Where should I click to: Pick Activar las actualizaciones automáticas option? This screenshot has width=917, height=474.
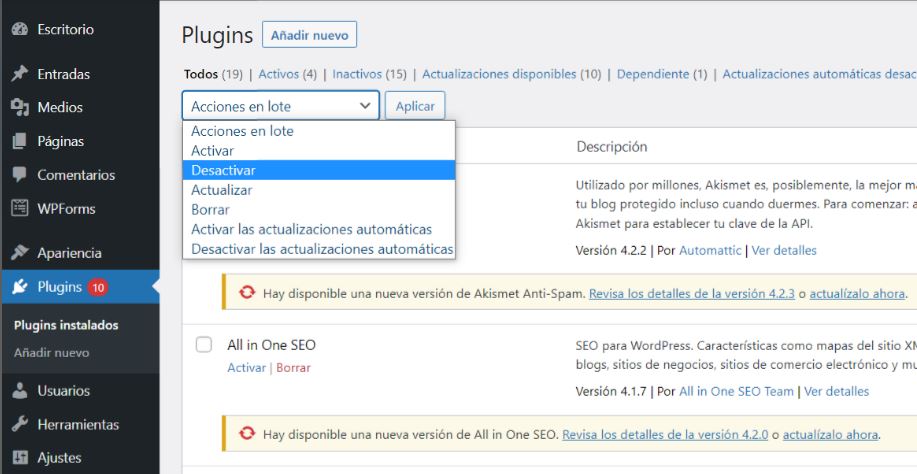coord(311,229)
